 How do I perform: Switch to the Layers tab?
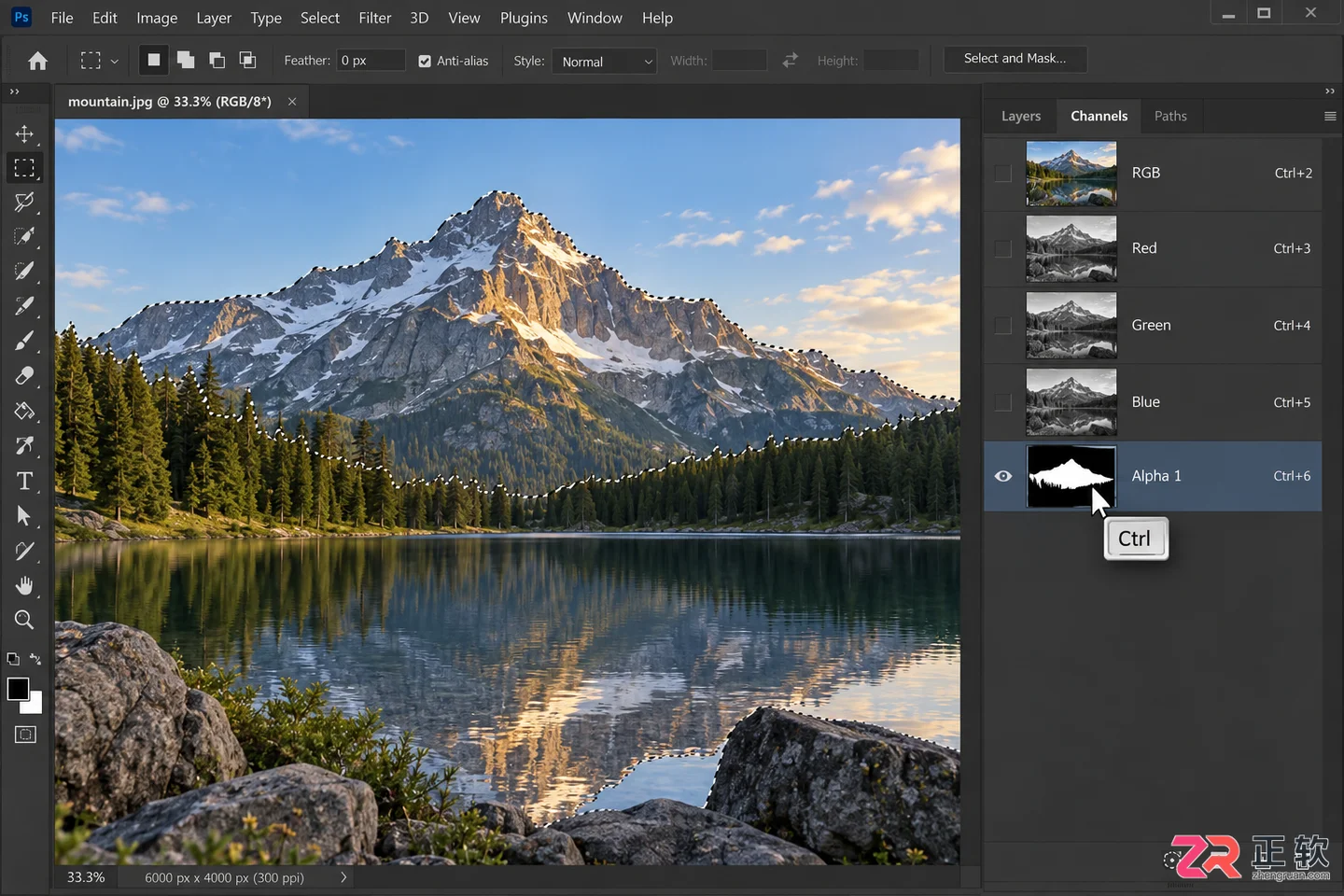[1021, 116]
